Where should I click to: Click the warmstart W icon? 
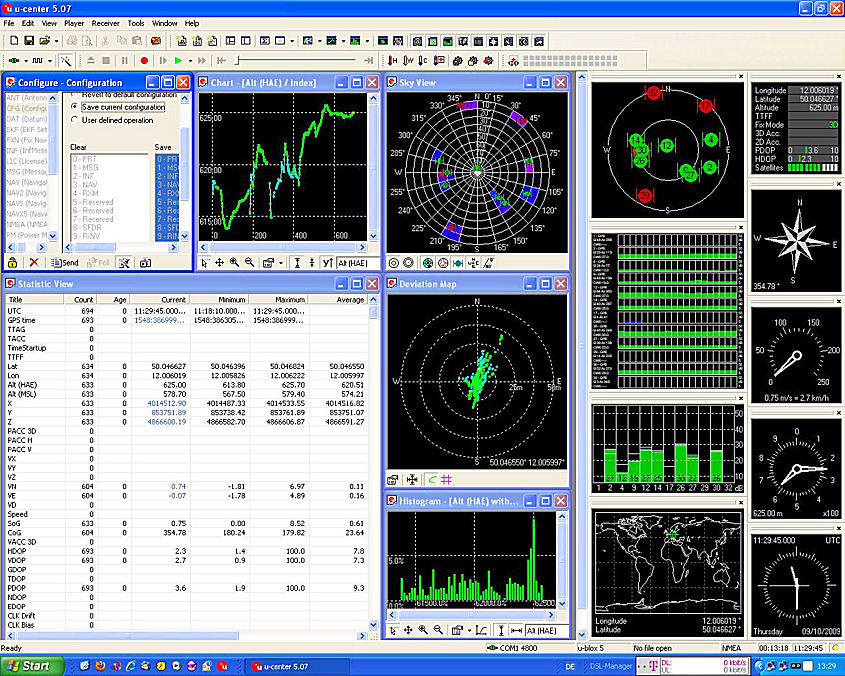[x=408, y=60]
